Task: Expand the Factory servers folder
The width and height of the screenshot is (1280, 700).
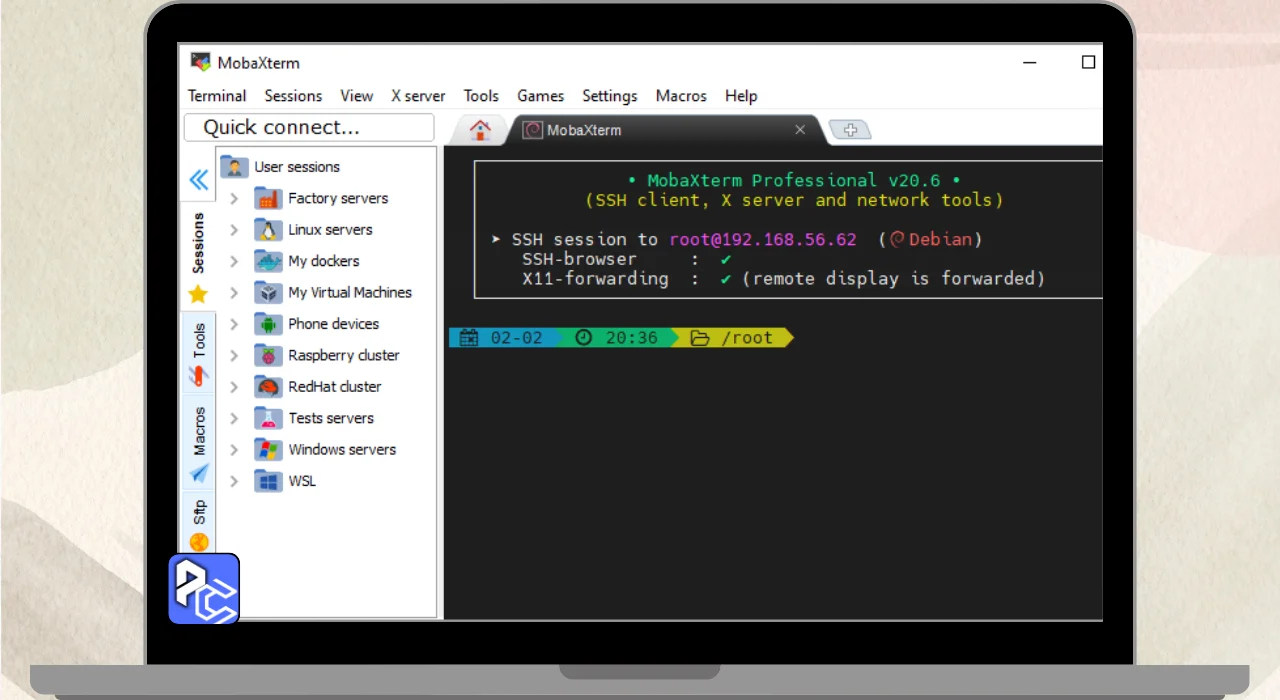Action: coord(234,199)
